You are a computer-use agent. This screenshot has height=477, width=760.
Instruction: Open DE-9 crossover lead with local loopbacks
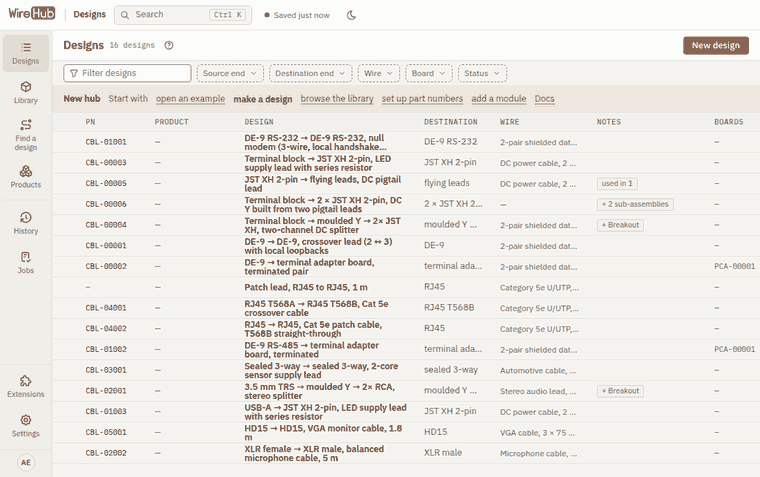[x=318, y=246]
